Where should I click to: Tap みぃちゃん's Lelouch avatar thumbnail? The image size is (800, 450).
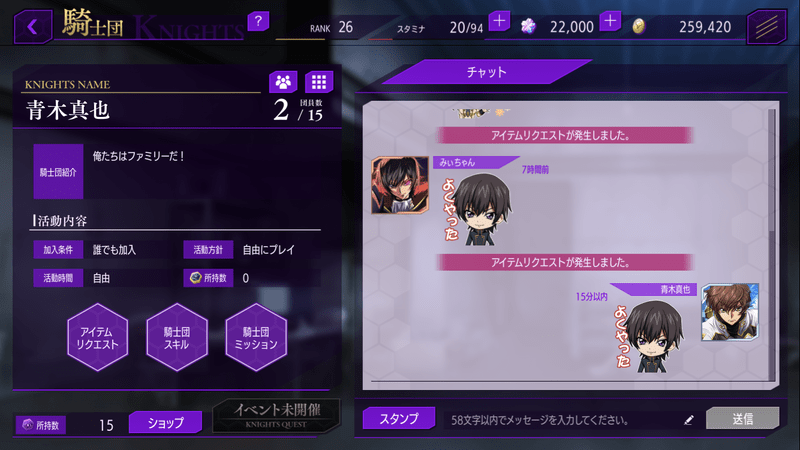pyautogui.click(x=400, y=185)
